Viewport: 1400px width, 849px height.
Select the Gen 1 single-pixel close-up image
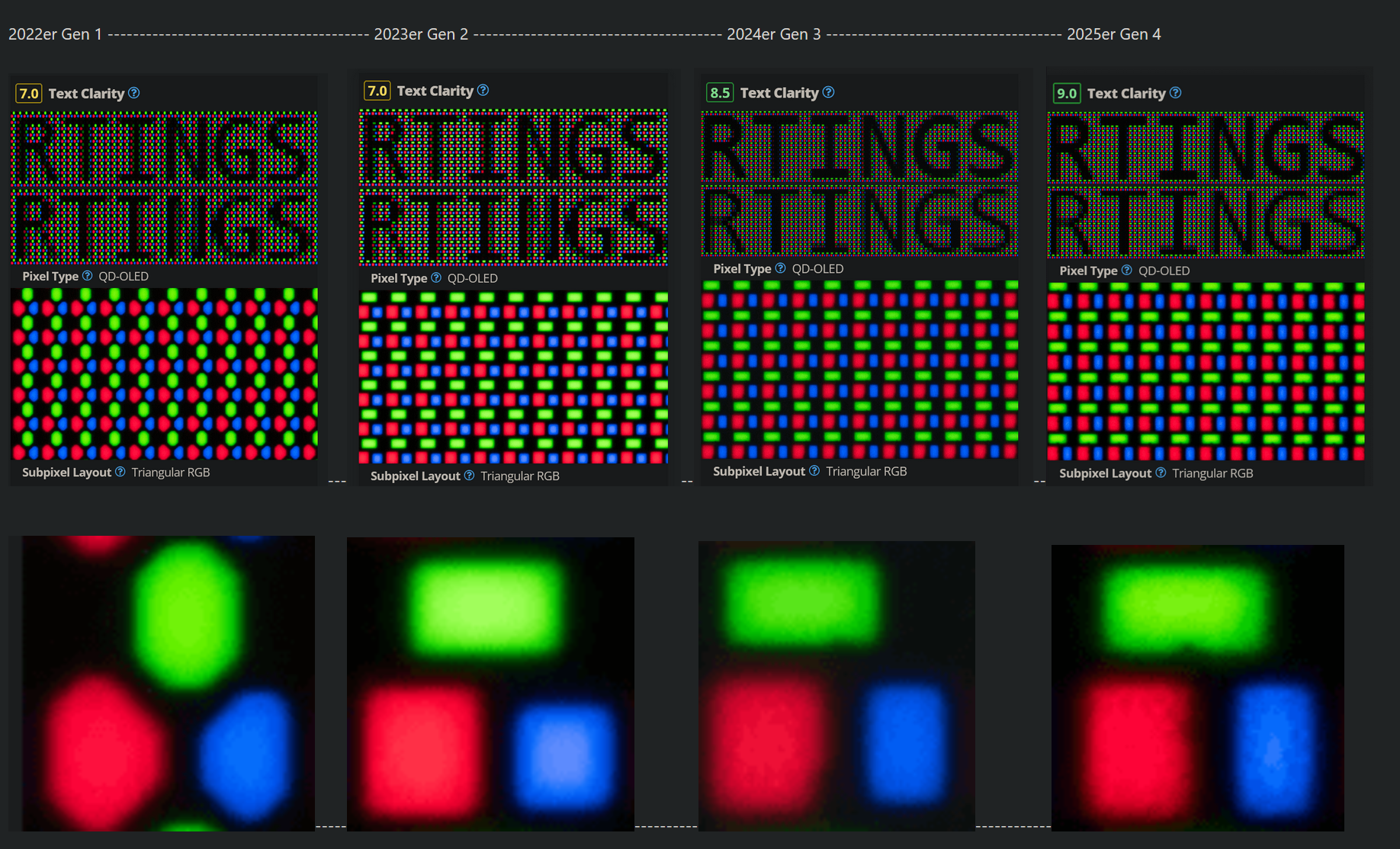tap(169, 684)
